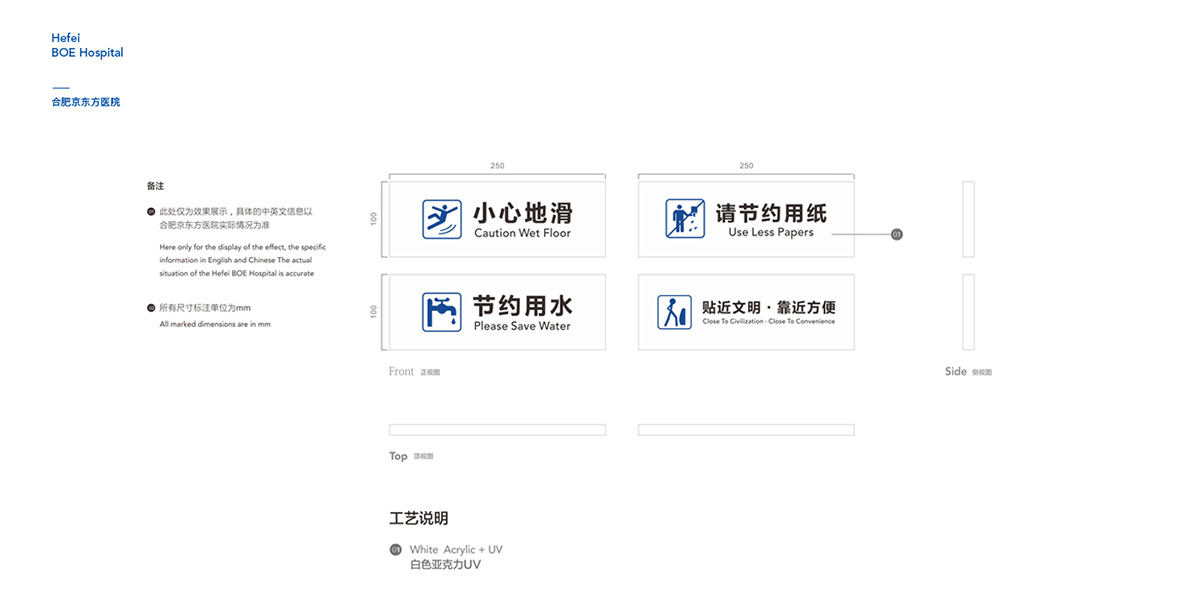Toggle the Please Save Water sign panel

click(x=497, y=311)
